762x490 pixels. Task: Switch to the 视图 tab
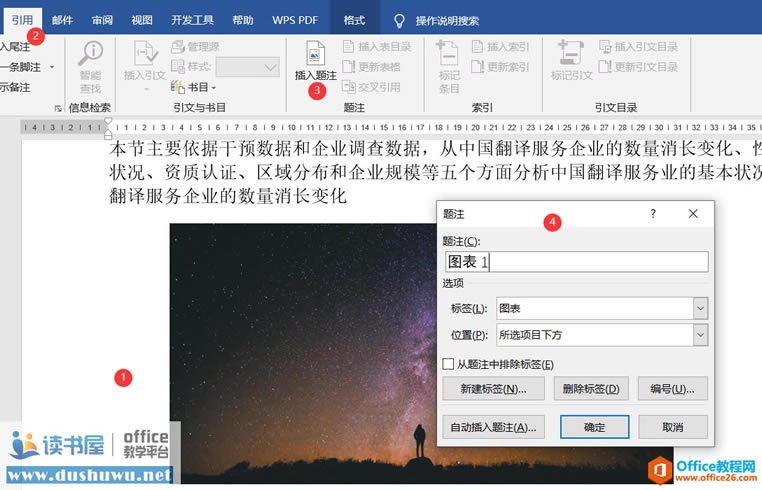142,20
